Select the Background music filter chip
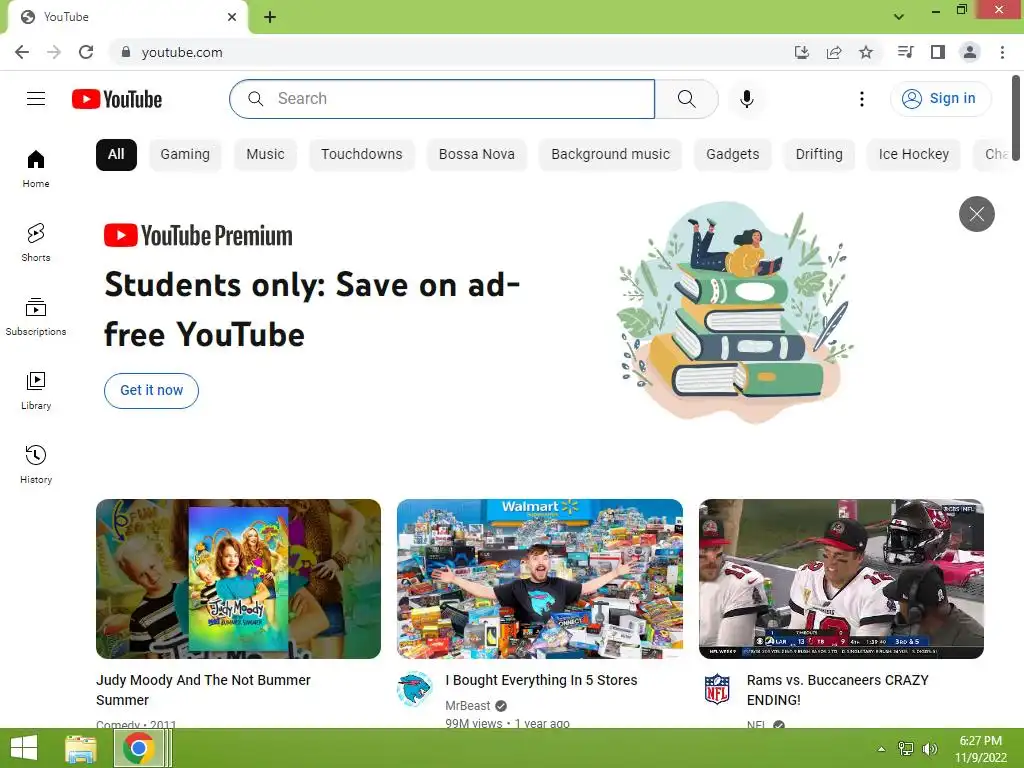Image resolution: width=1024 pixels, height=768 pixels. click(x=610, y=155)
